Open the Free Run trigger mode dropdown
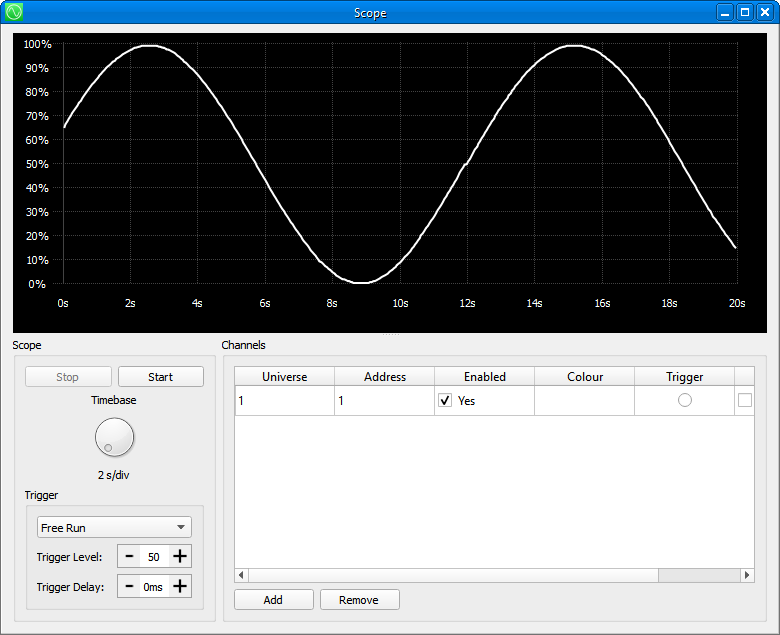Screen dimensions: 780x635 tap(114, 527)
